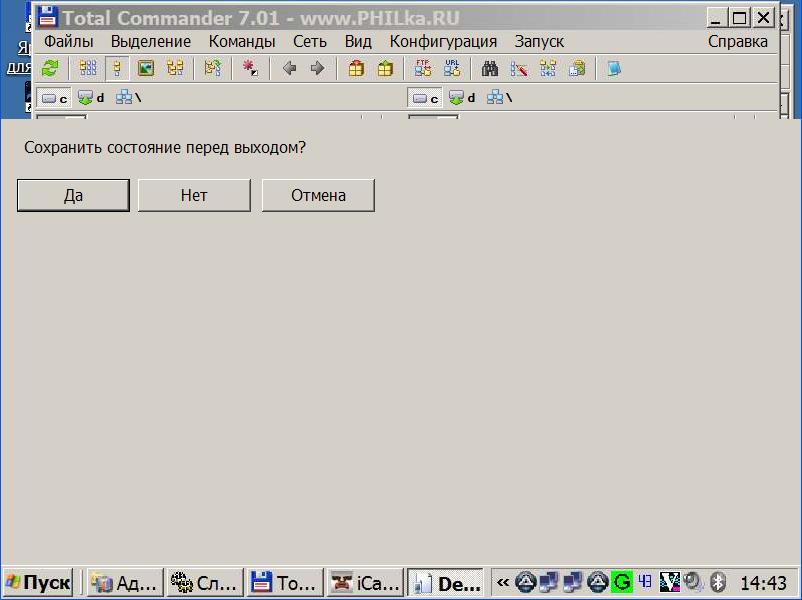Expand hidden tray icons chevron

[x=502, y=582]
